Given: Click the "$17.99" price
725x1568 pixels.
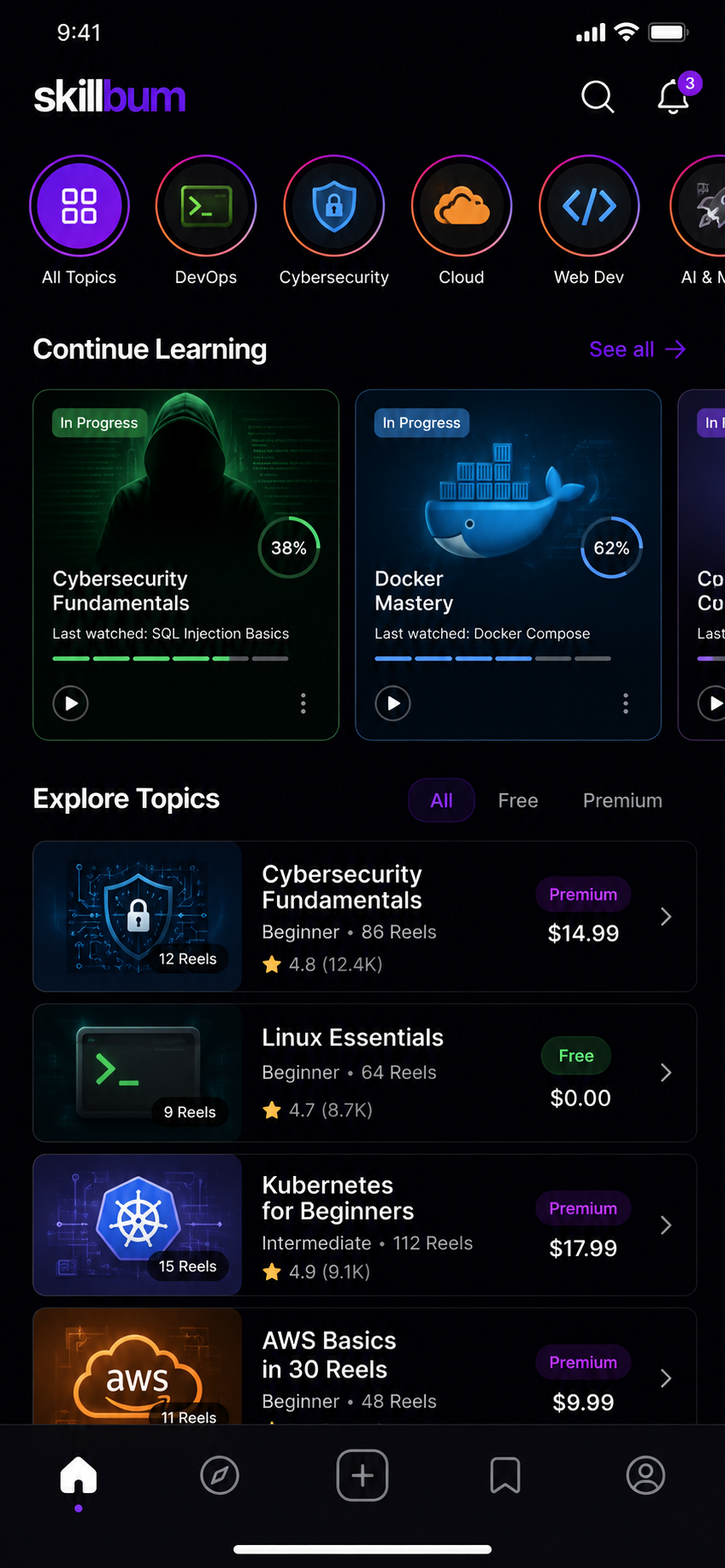Looking at the screenshot, I should [x=583, y=1248].
